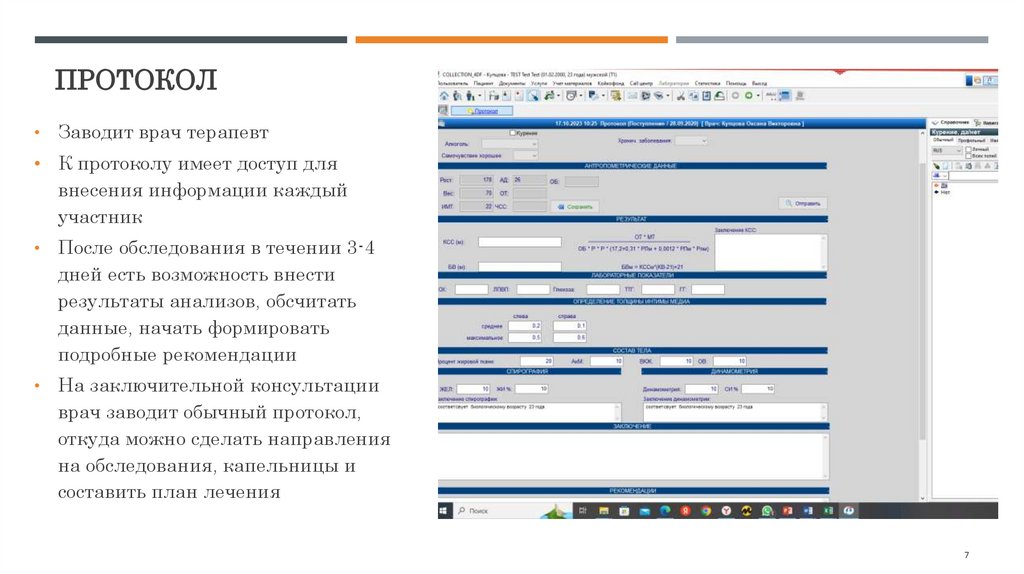Click the envelope mail icon in toolbar
Screen dimensions: 1024x574
[x=633, y=95]
